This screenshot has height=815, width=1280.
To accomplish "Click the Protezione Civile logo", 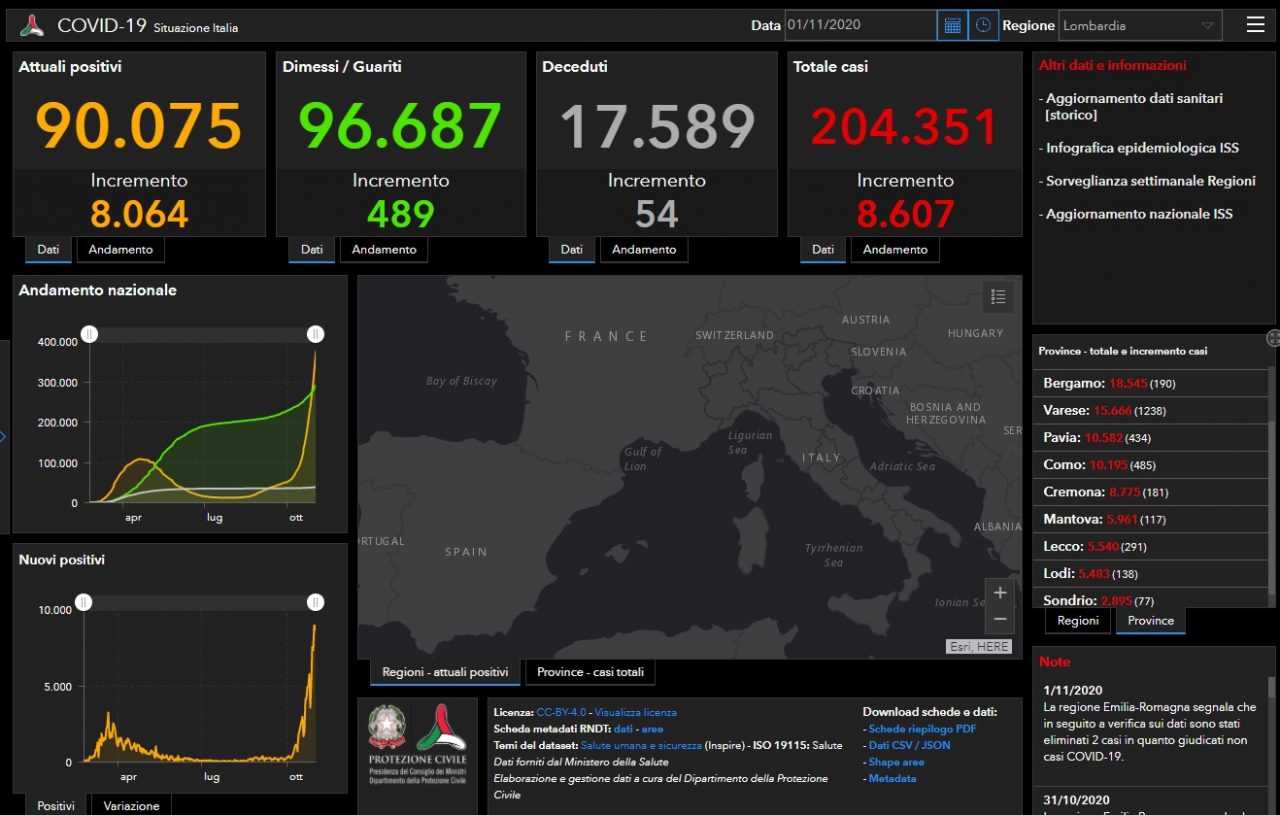I will pos(441,741).
